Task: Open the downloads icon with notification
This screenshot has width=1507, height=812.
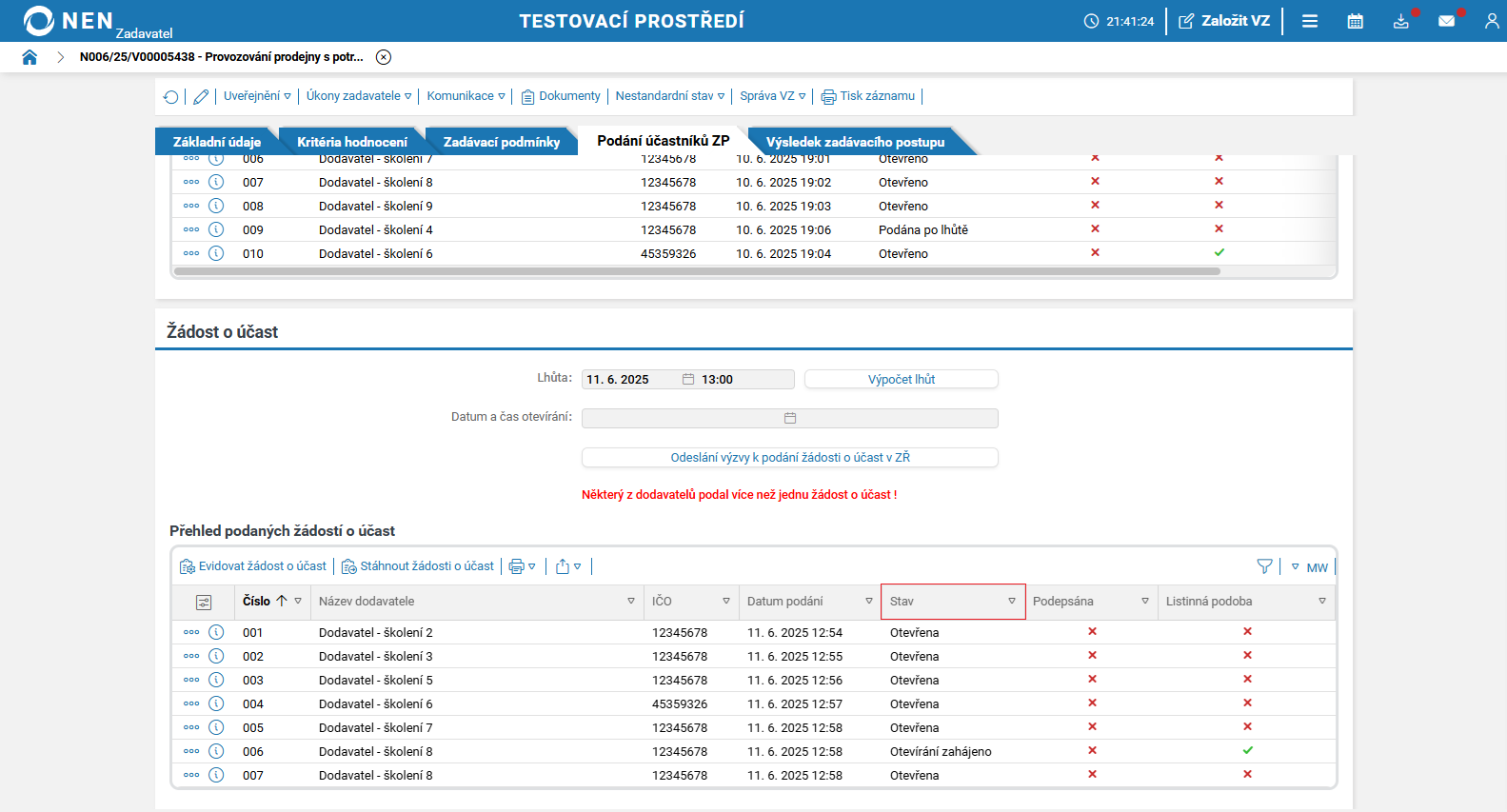Action: coord(1401,21)
